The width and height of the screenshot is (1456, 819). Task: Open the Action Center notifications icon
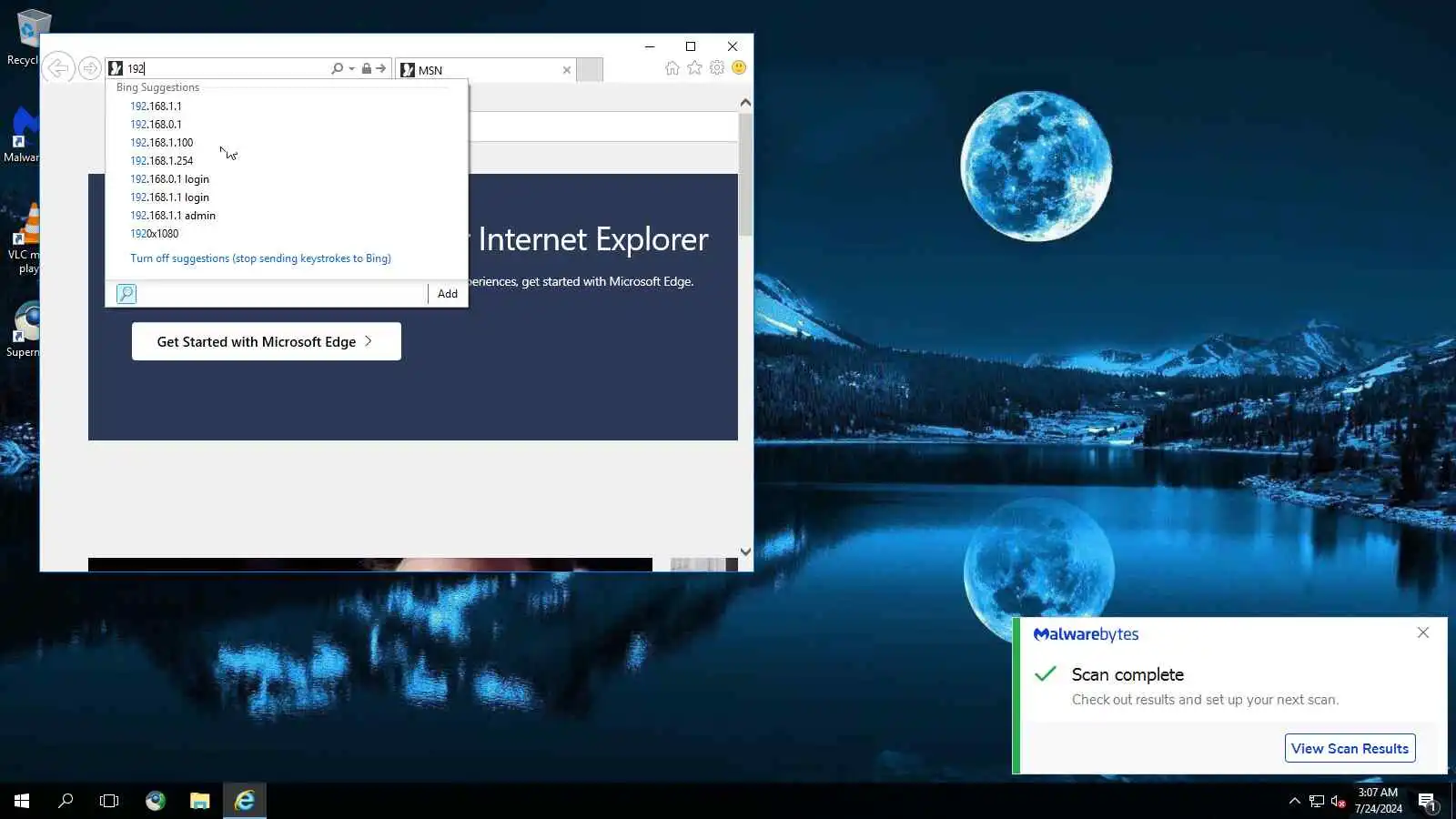tap(1427, 801)
